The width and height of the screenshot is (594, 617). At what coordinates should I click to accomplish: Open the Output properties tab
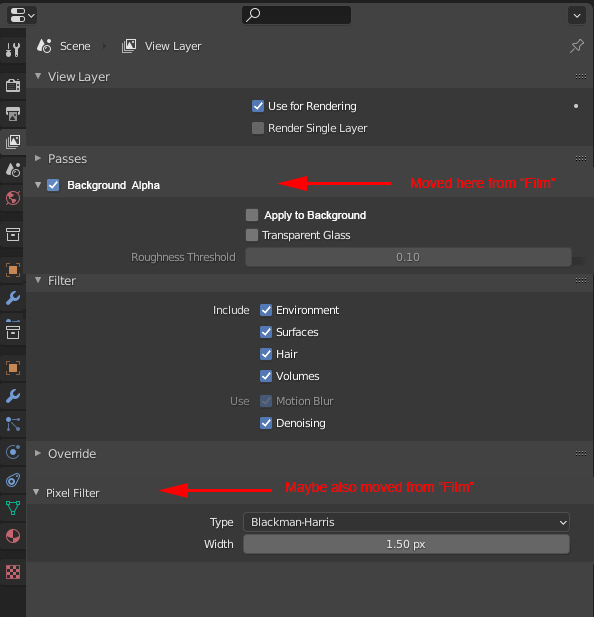tap(13, 114)
